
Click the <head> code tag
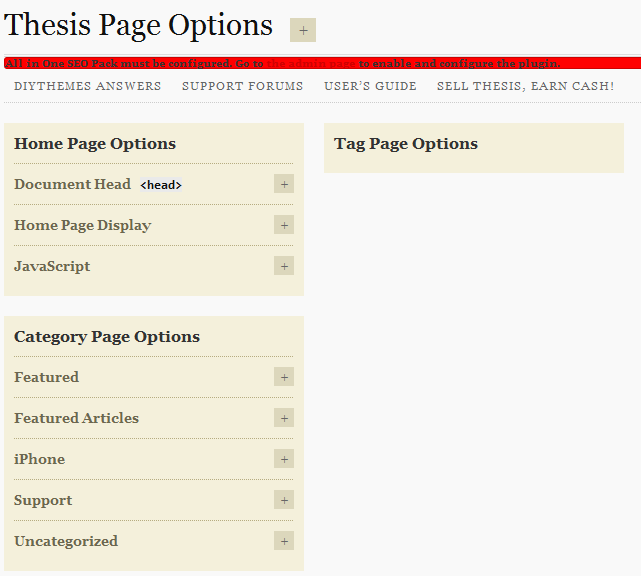[161, 185]
